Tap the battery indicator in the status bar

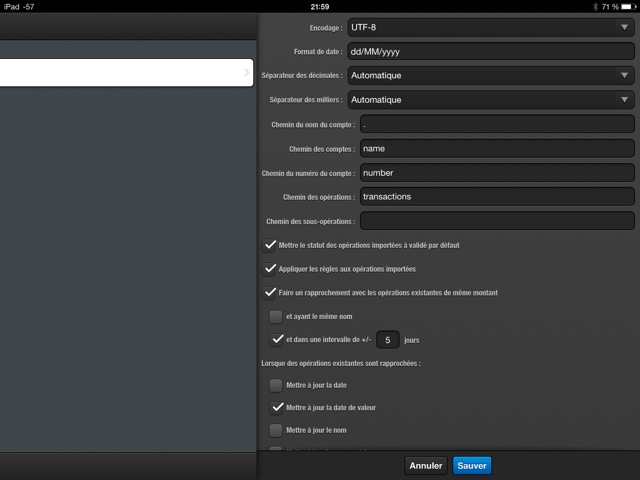point(626,6)
